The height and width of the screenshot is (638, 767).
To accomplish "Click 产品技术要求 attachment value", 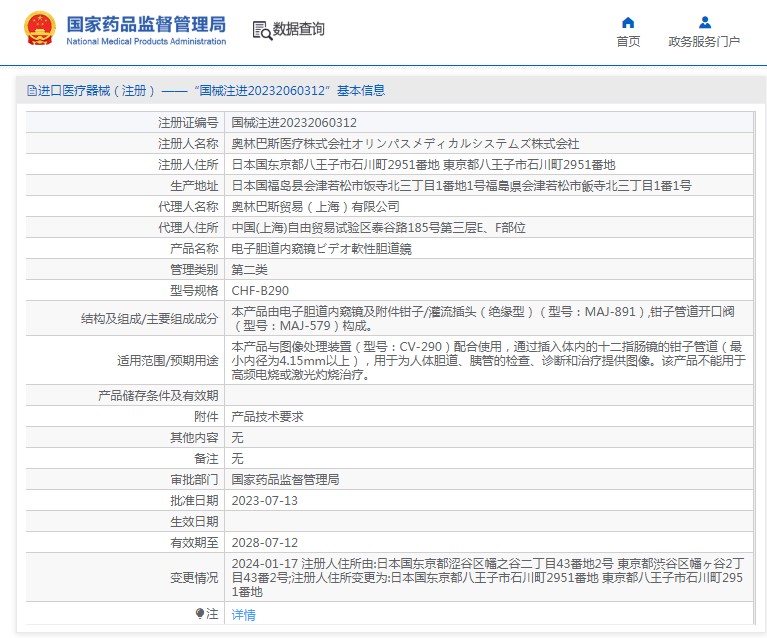I will tap(268, 417).
